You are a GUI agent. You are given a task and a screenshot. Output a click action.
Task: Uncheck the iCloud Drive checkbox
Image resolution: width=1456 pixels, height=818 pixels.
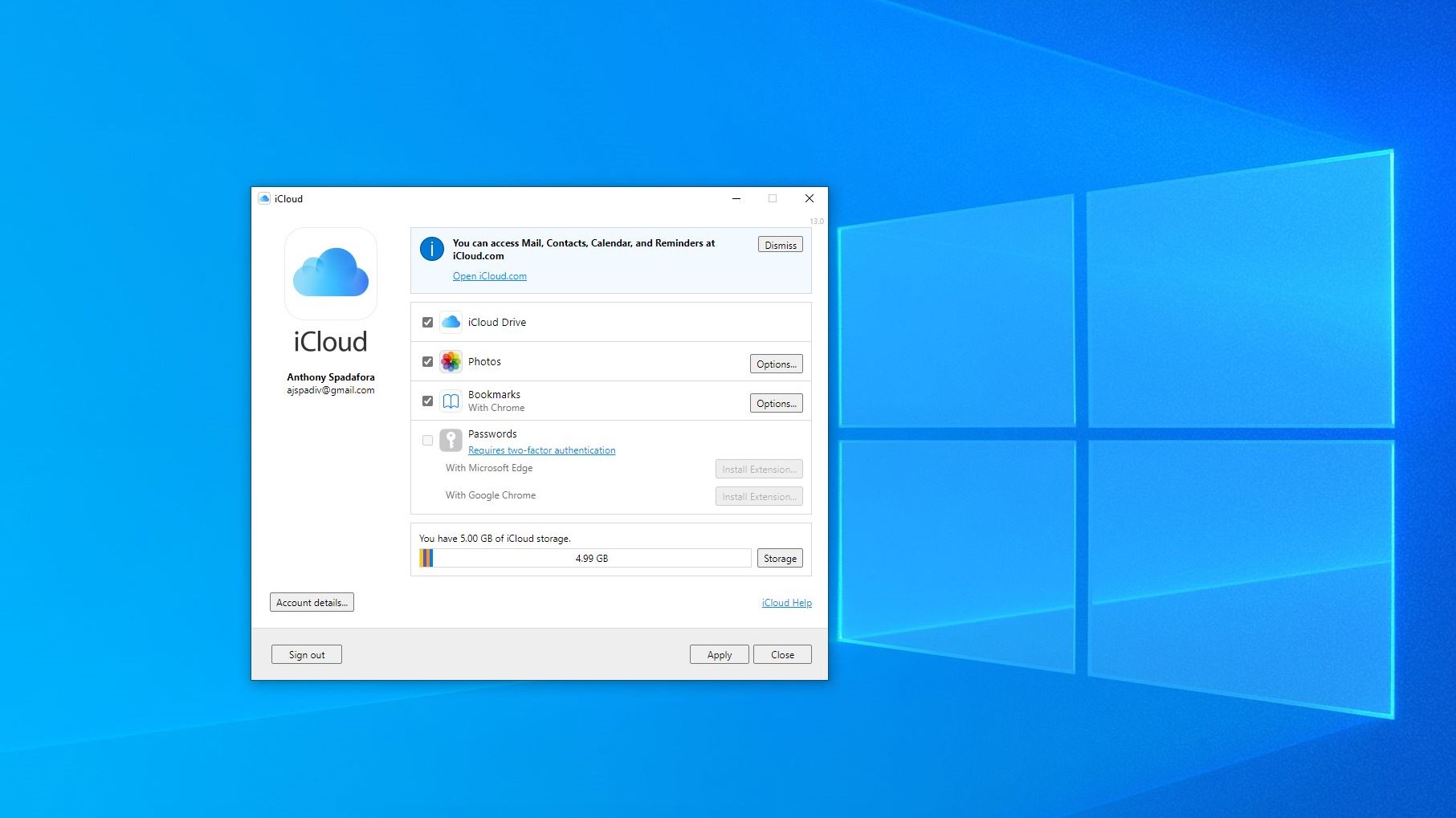[x=427, y=322]
